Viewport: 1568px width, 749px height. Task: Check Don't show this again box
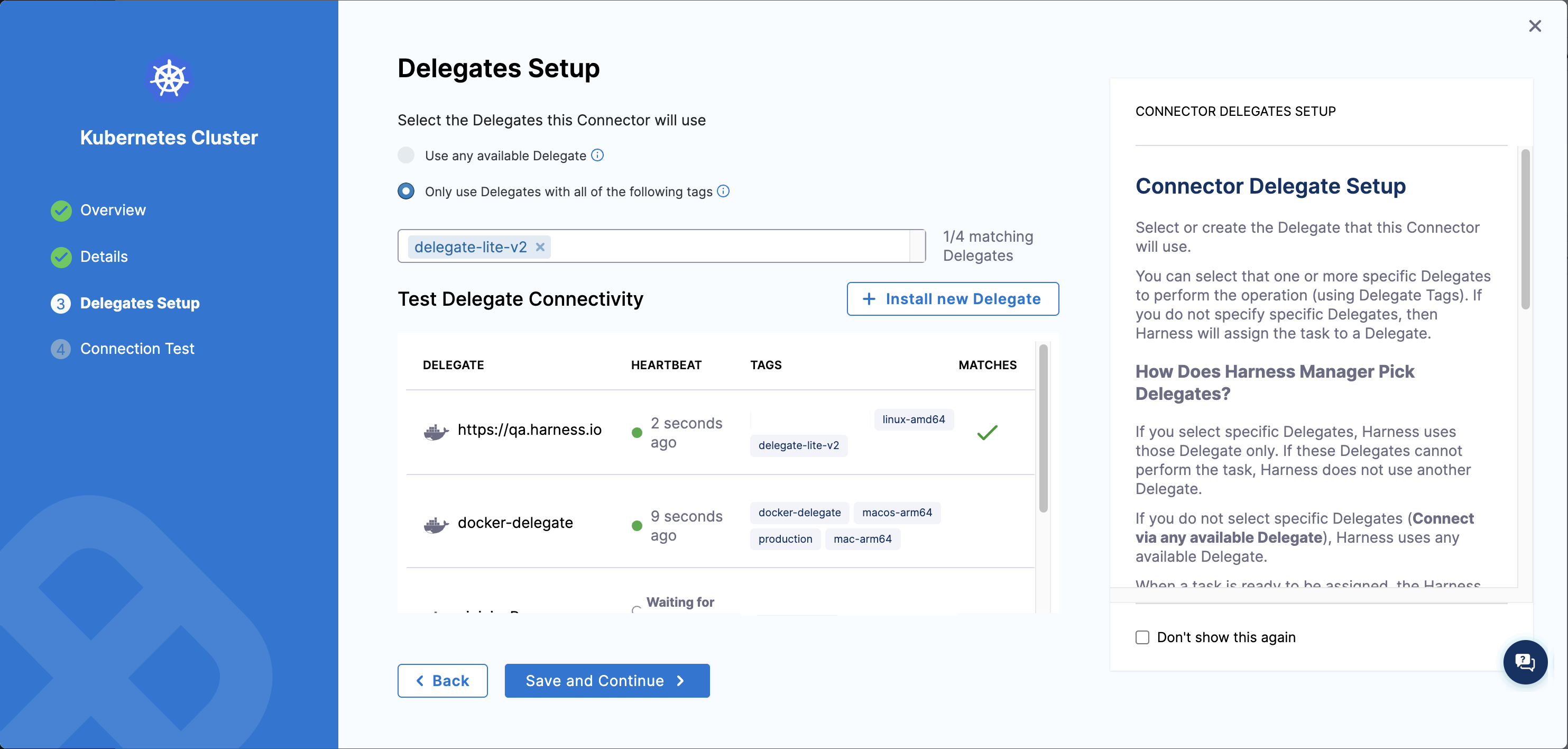[x=1142, y=637]
